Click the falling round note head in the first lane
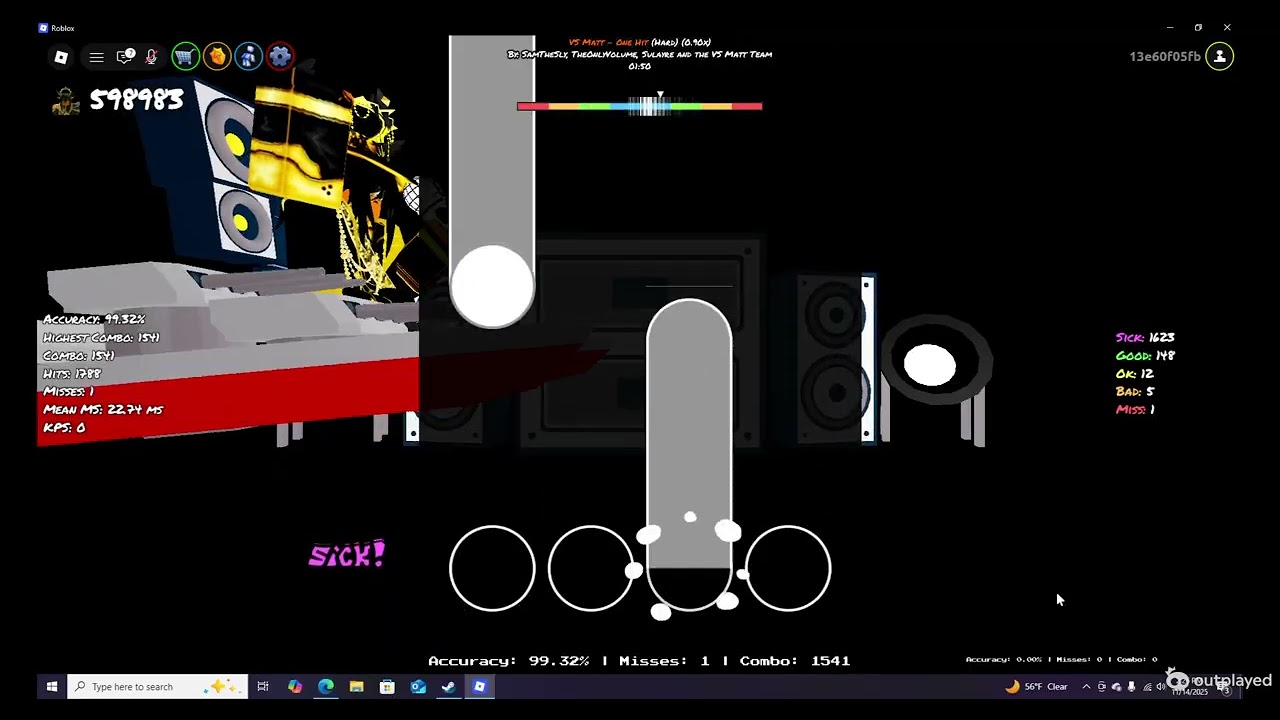1280x720 pixels. click(492, 286)
